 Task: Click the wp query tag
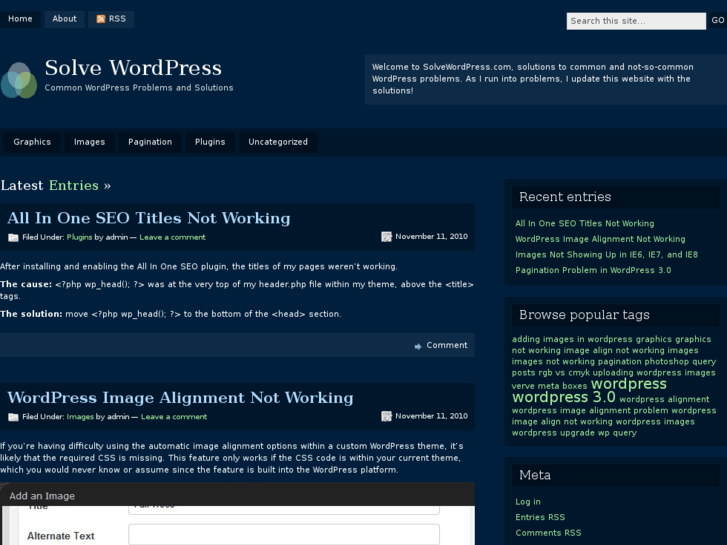pyautogui.click(x=617, y=433)
